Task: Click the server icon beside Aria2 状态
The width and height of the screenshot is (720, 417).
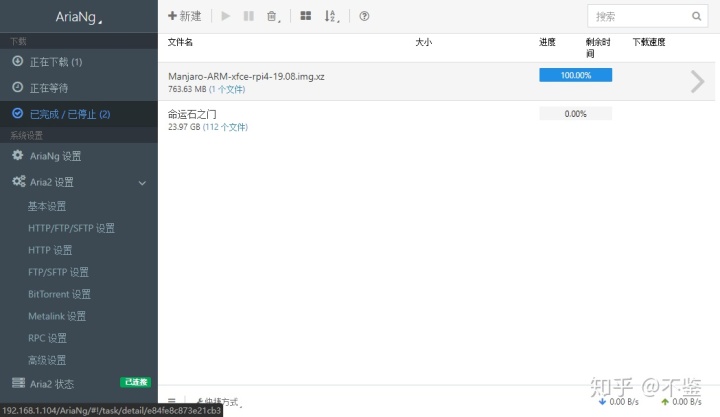Action: pos(18,382)
